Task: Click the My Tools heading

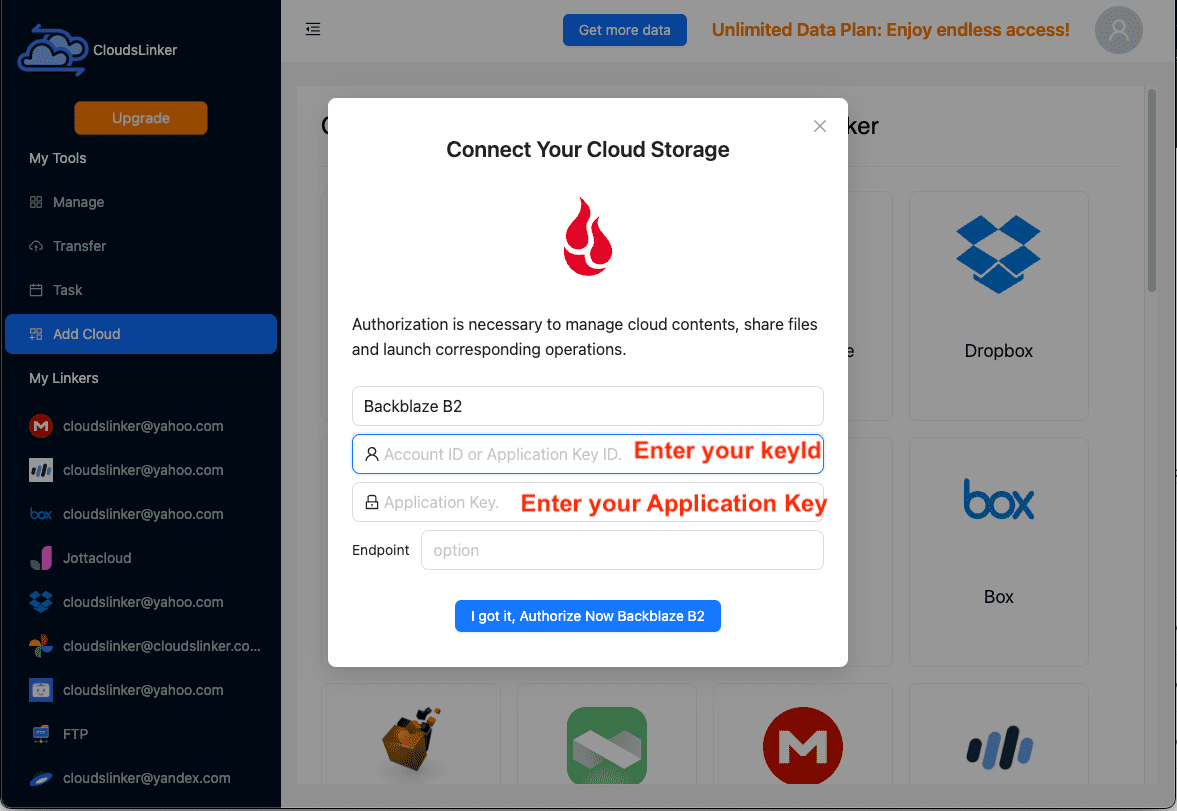Action: pos(58,158)
